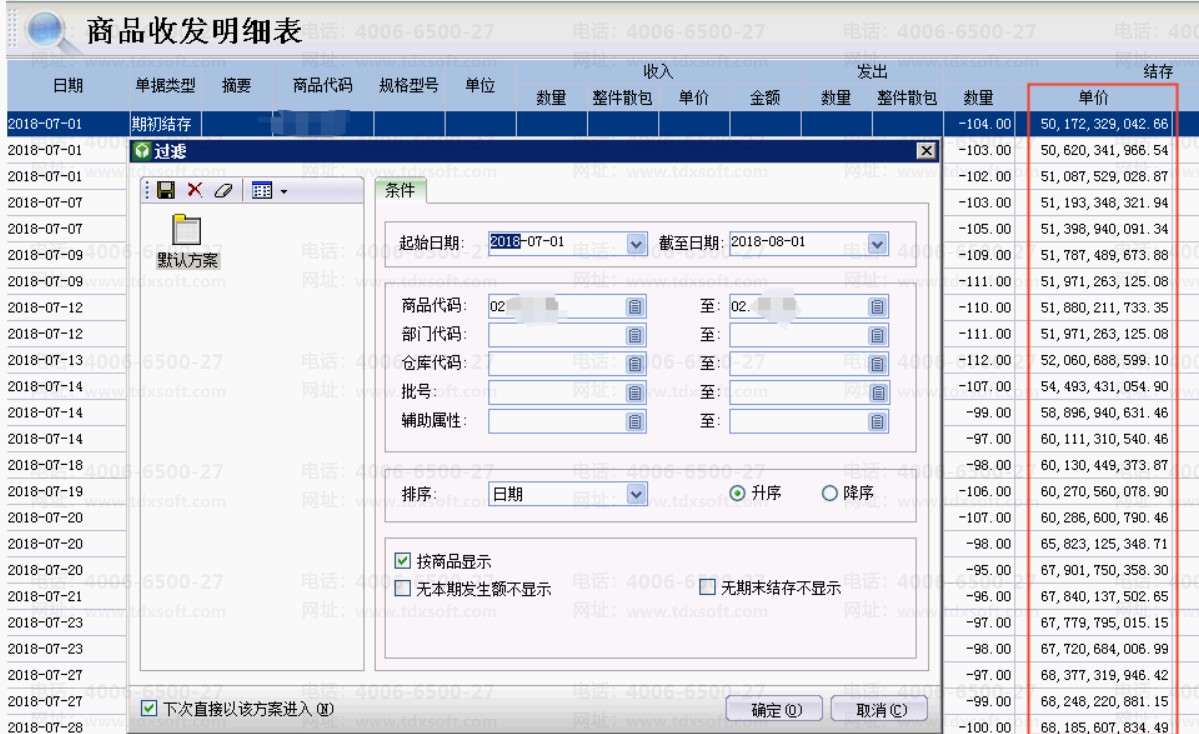1199x734 pixels.
Task: Click the 单位 column header
Action: coord(480,86)
